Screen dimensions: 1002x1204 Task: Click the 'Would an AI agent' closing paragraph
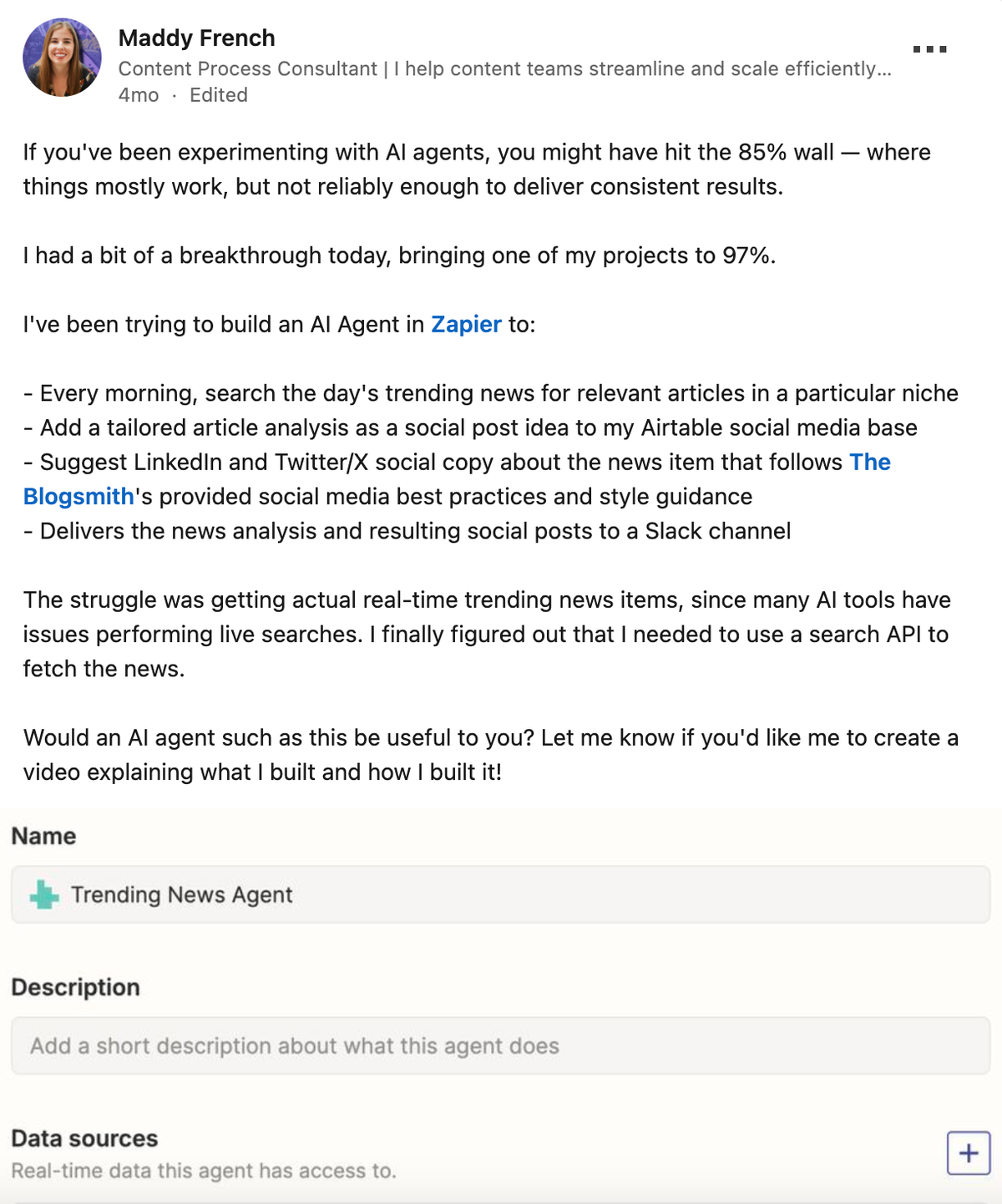pos(490,755)
